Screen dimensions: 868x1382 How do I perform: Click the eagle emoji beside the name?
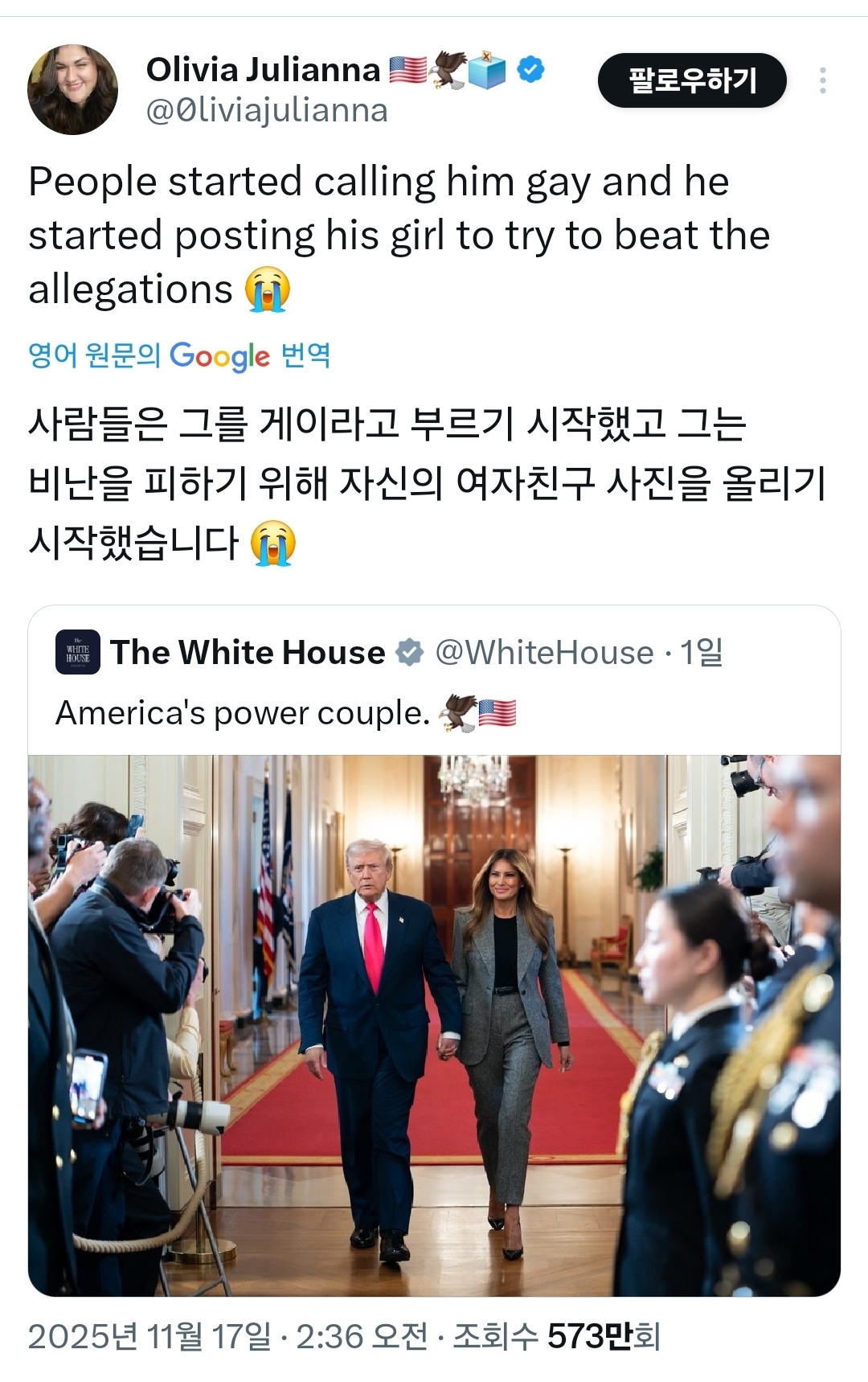tap(448, 70)
